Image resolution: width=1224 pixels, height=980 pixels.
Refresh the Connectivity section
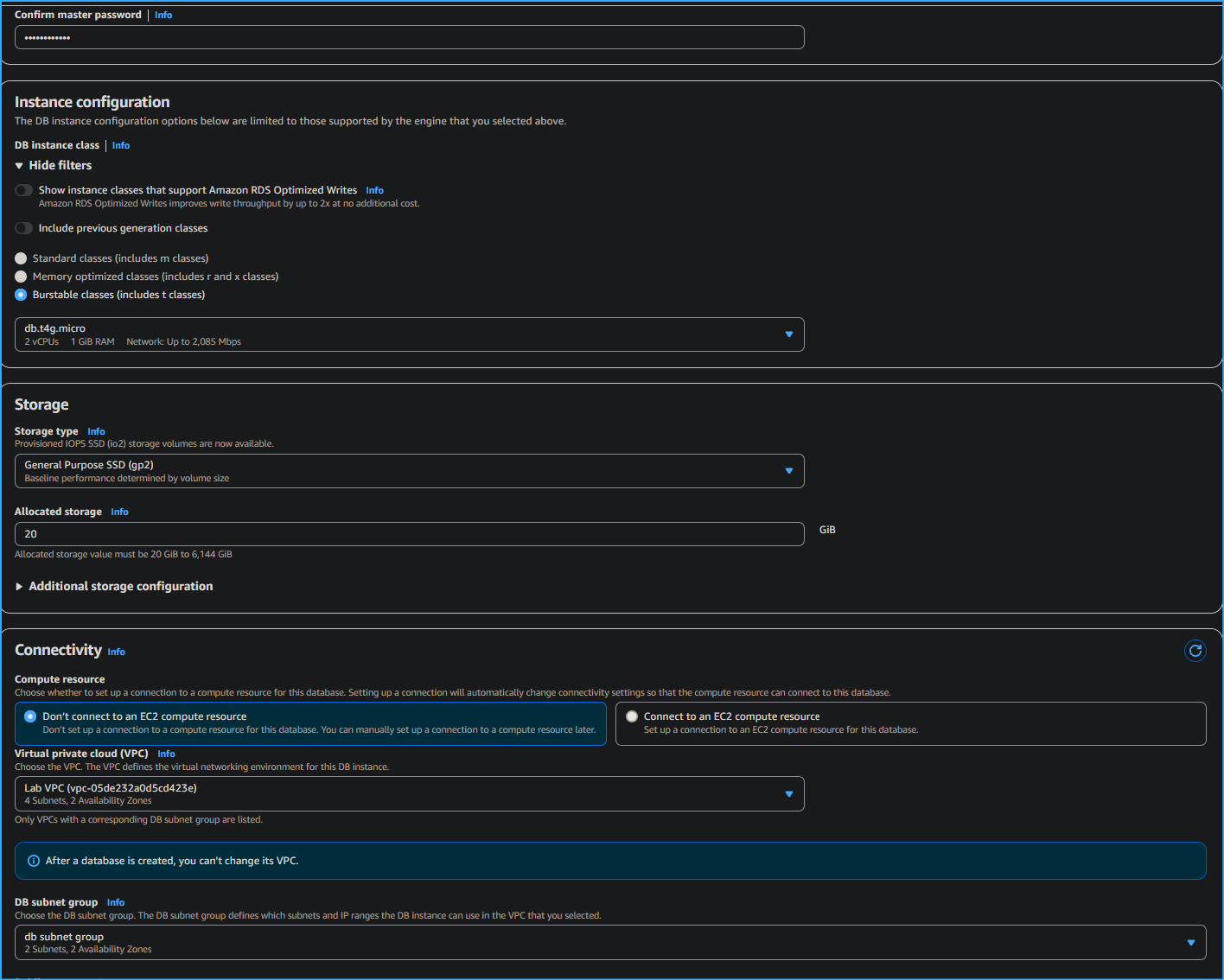tap(1195, 651)
